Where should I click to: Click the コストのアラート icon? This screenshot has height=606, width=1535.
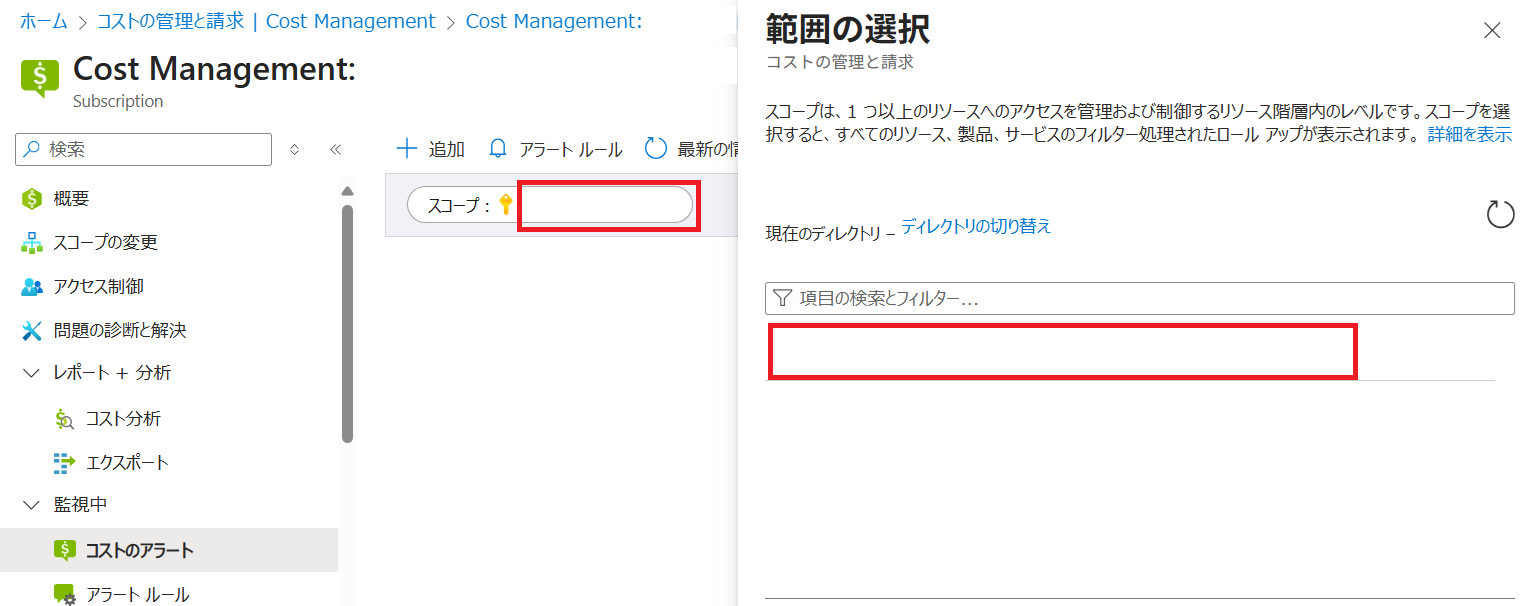64,550
